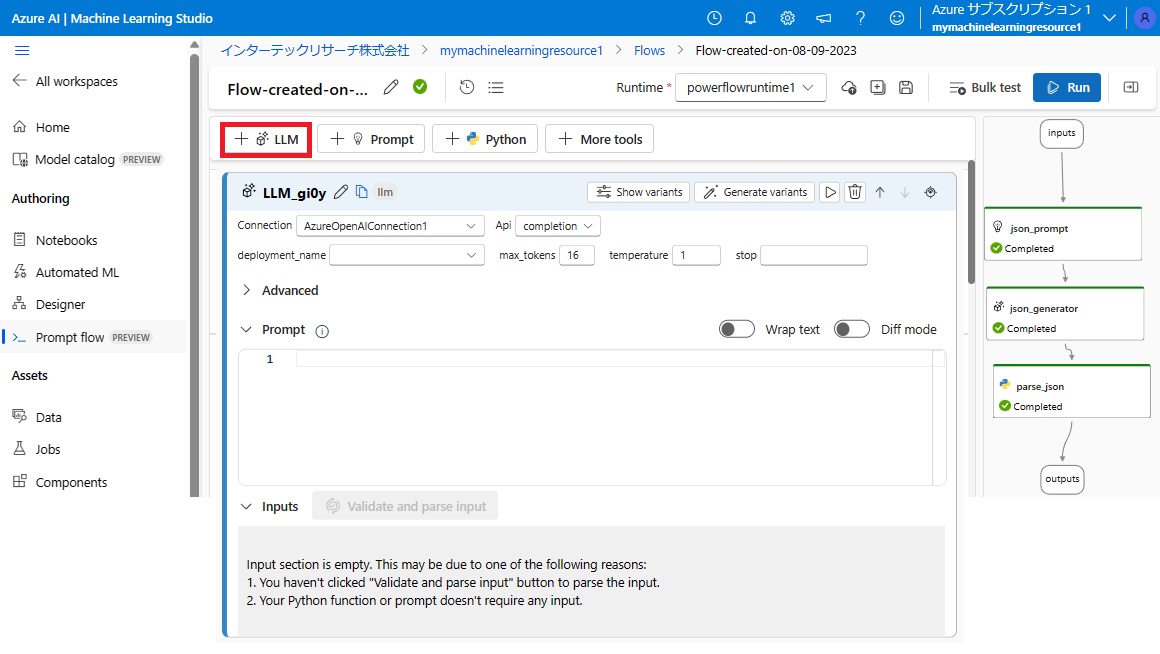This screenshot has height=654, width=1160.
Task: Click Show variants button
Action: [639, 192]
